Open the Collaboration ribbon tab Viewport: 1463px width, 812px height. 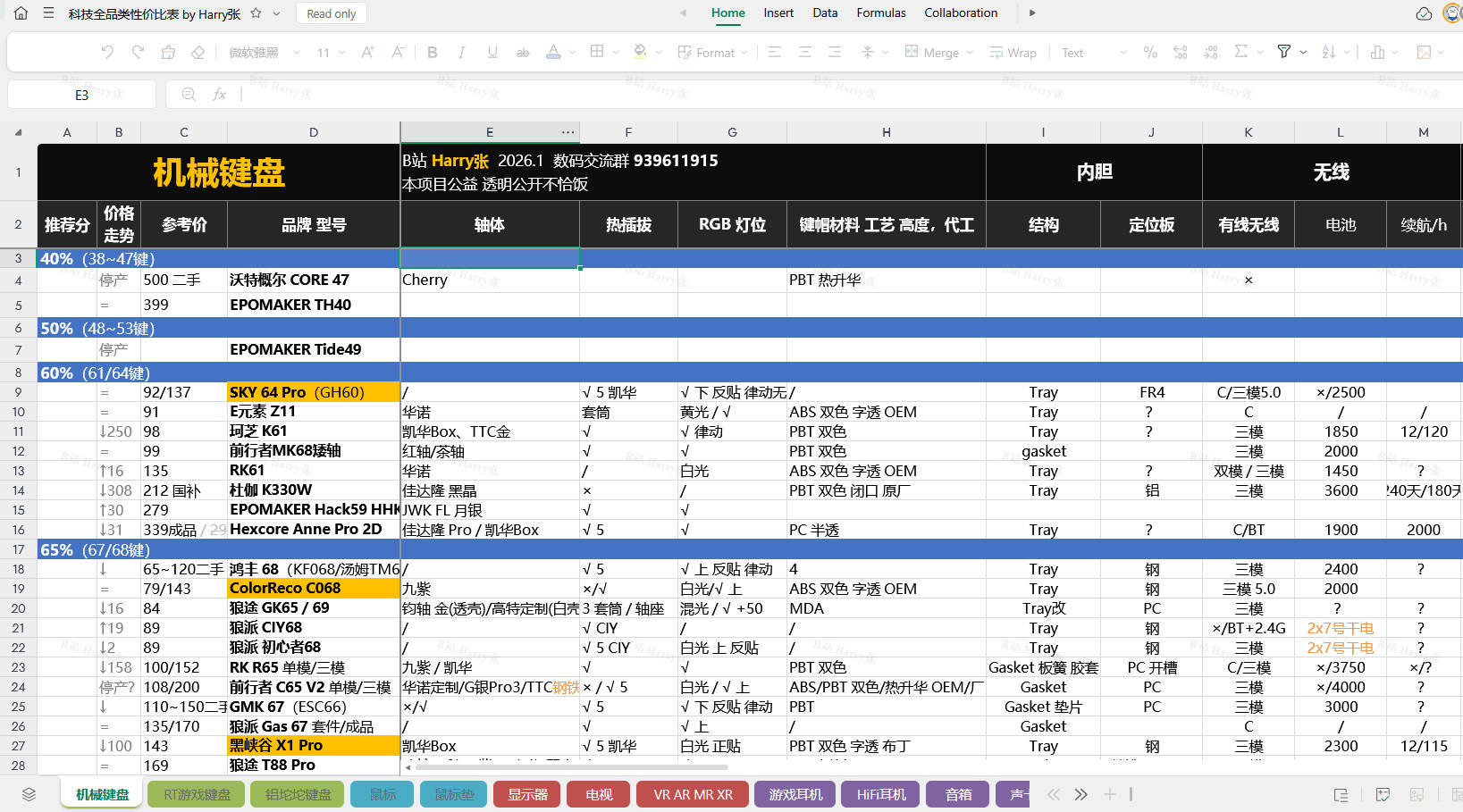click(x=961, y=13)
